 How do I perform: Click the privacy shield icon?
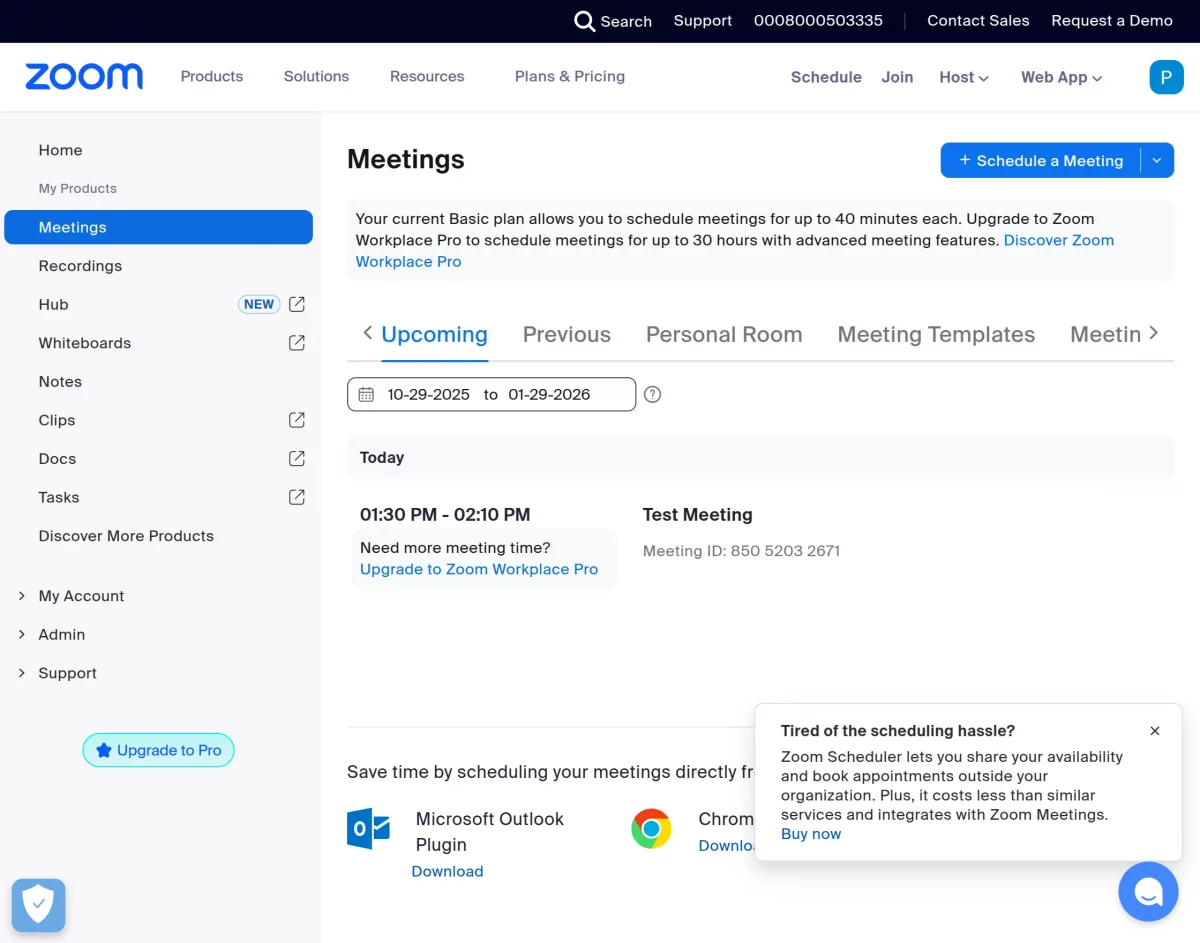(x=38, y=905)
